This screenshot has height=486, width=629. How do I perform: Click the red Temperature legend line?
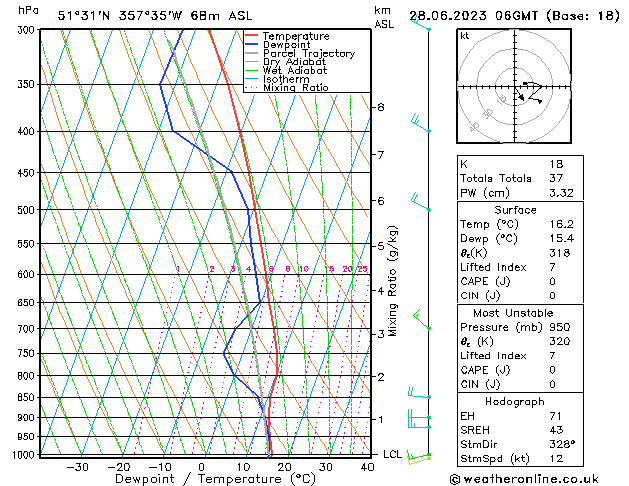coord(252,36)
